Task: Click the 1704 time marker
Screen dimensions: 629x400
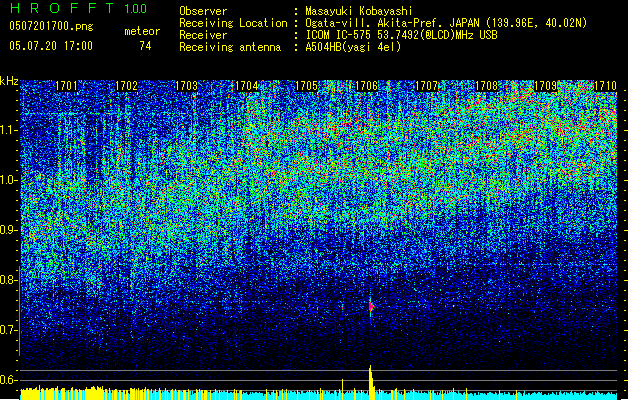Action: [246, 86]
